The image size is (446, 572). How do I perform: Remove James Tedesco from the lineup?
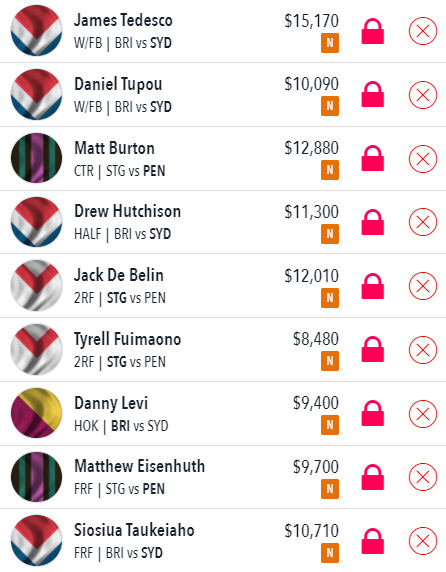423,31
